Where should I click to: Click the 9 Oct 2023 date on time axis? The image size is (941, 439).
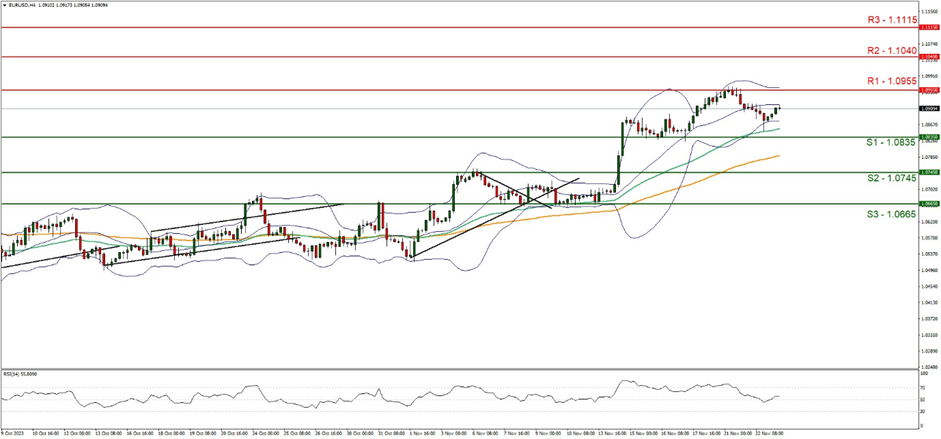click(x=14, y=433)
